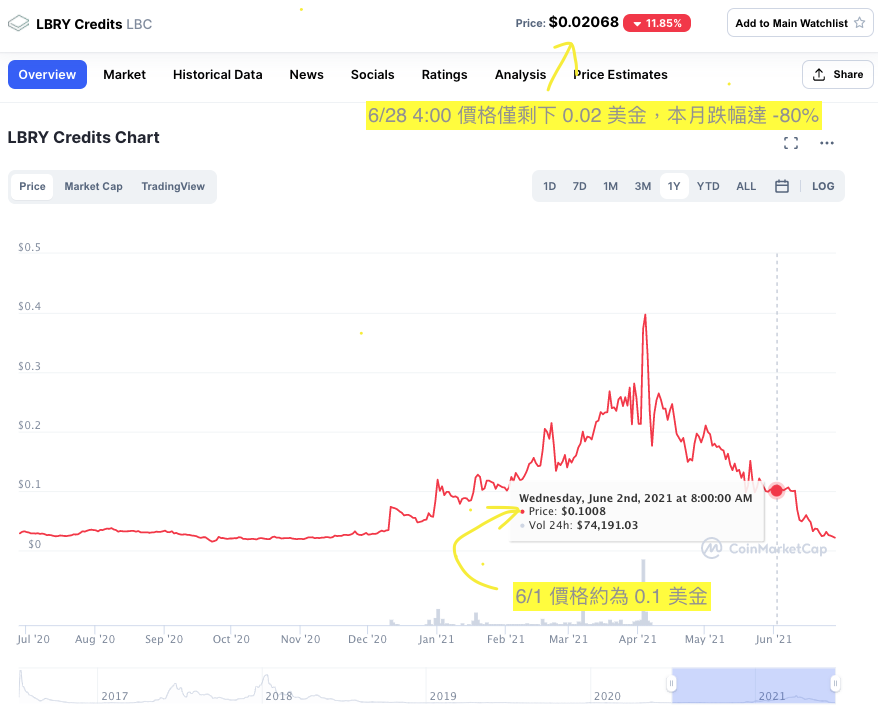Image resolution: width=878 pixels, height=711 pixels.
Task: Click the April 2021 price peak on chart
Action: (645, 316)
